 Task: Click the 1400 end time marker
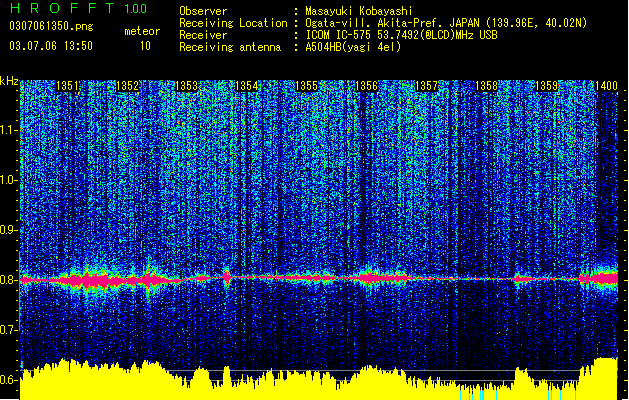coord(606,86)
